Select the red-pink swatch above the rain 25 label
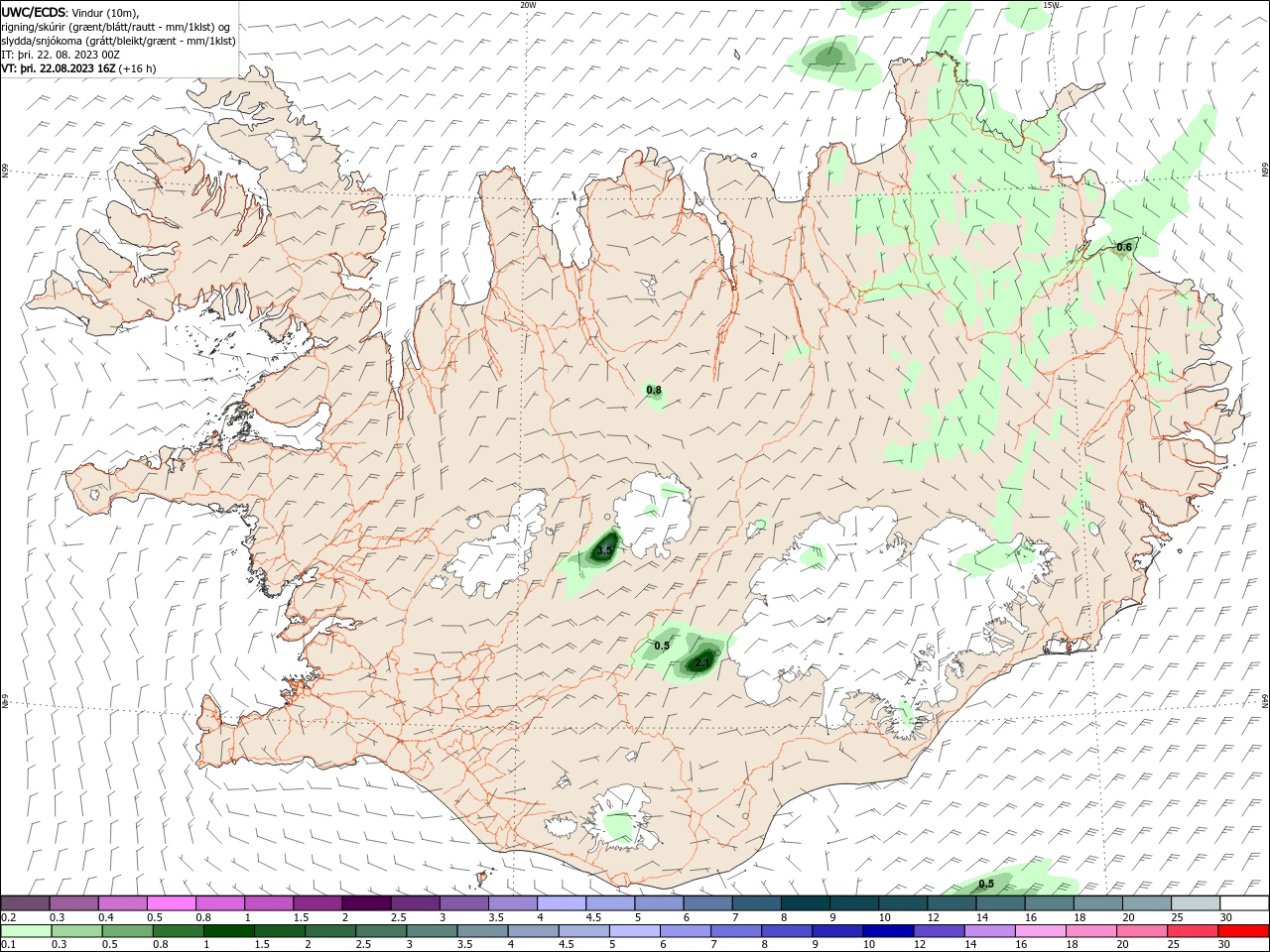 pos(1192,931)
